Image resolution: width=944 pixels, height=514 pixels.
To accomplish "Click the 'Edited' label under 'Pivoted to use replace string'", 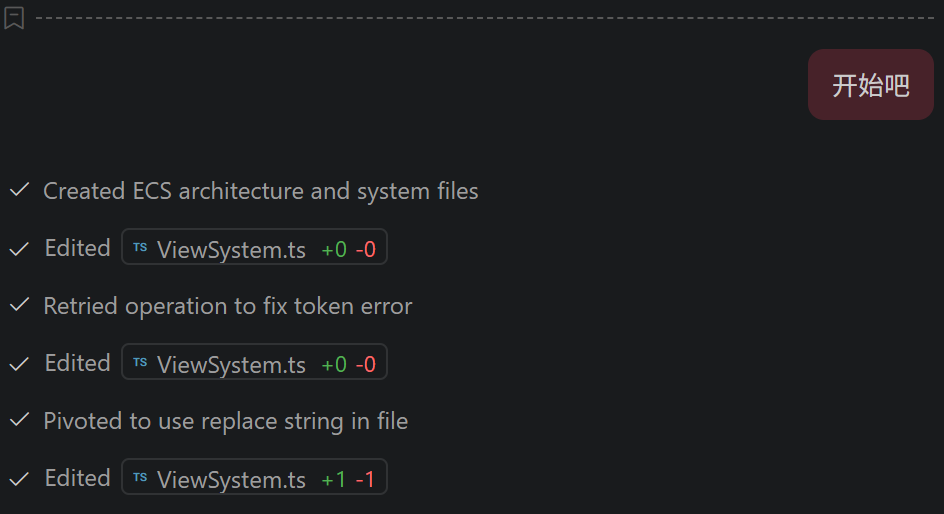I will click(77, 478).
